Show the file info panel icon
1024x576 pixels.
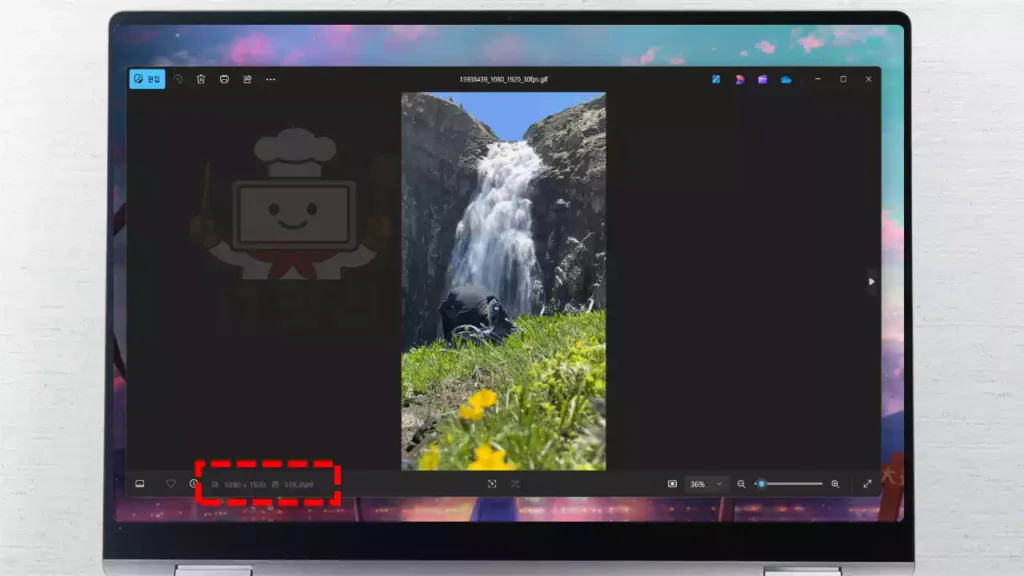(x=194, y=484)
